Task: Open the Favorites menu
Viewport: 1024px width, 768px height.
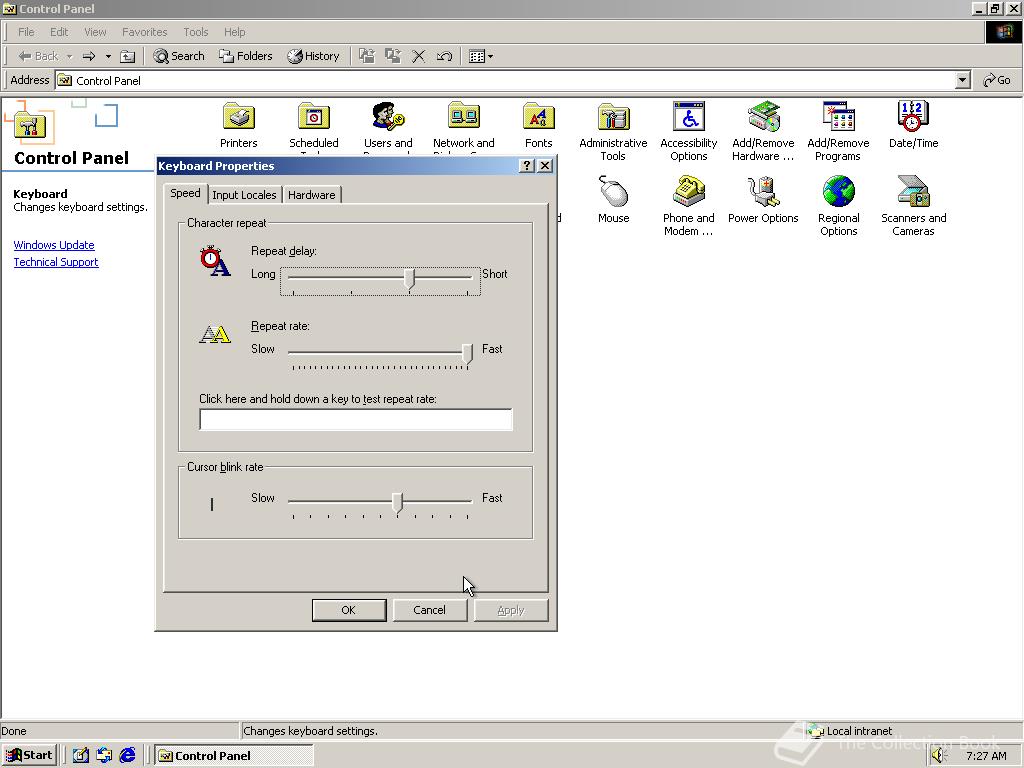Action: pos(144,32)
